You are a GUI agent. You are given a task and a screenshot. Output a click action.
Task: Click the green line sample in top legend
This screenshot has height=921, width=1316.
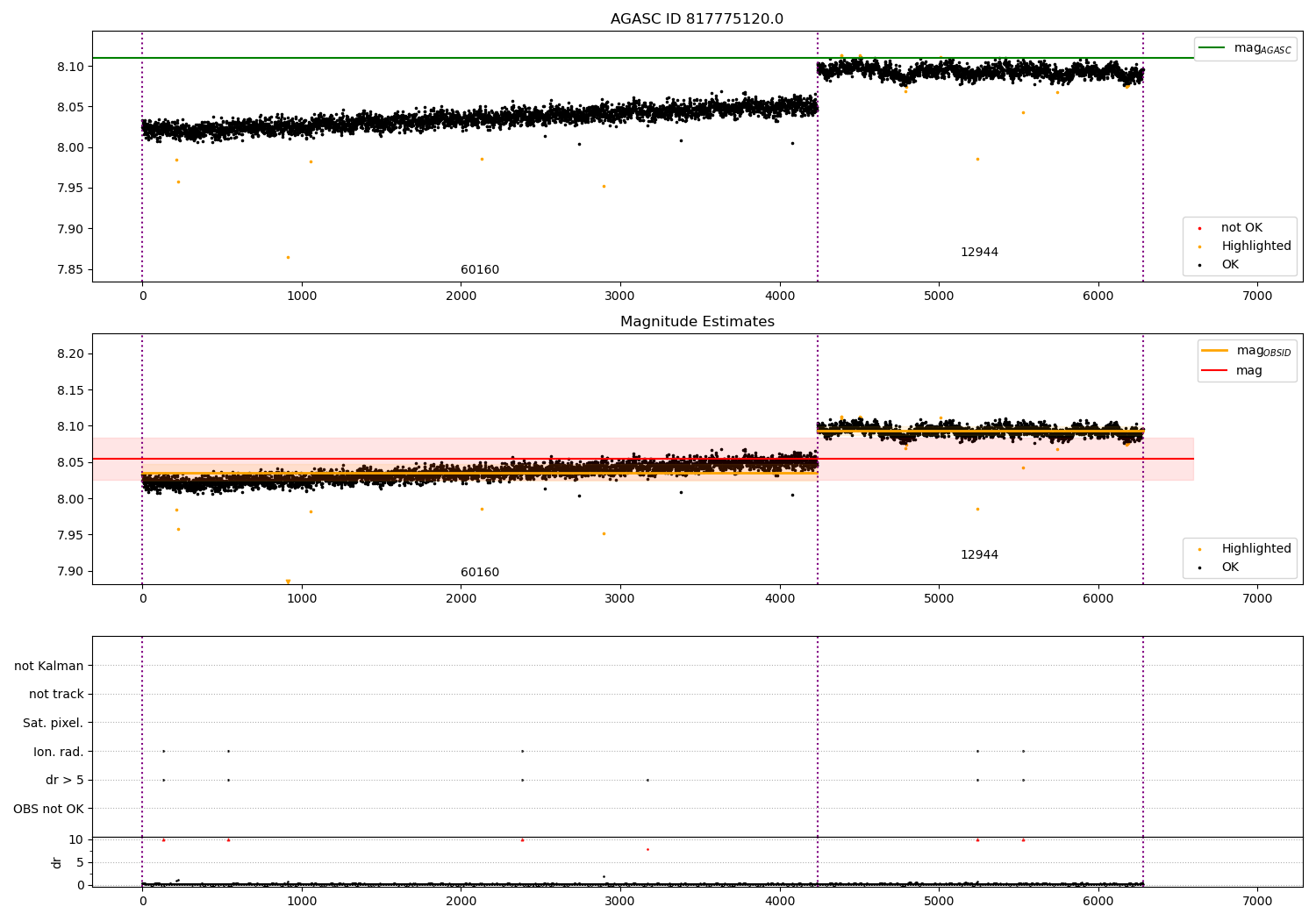(1212, 48)
